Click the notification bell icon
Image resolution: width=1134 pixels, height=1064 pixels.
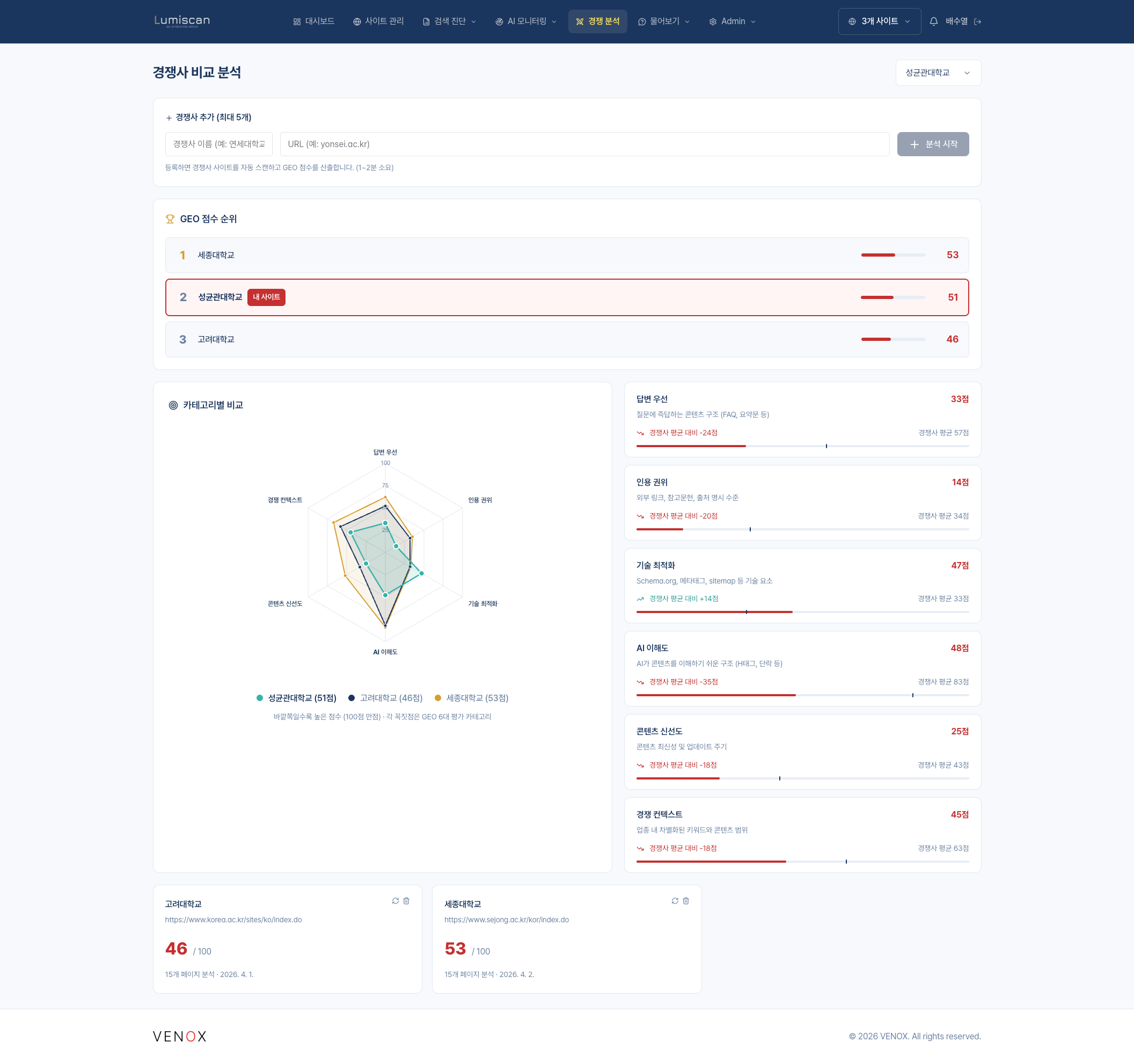pyautogui.click(x=933, y=21)
